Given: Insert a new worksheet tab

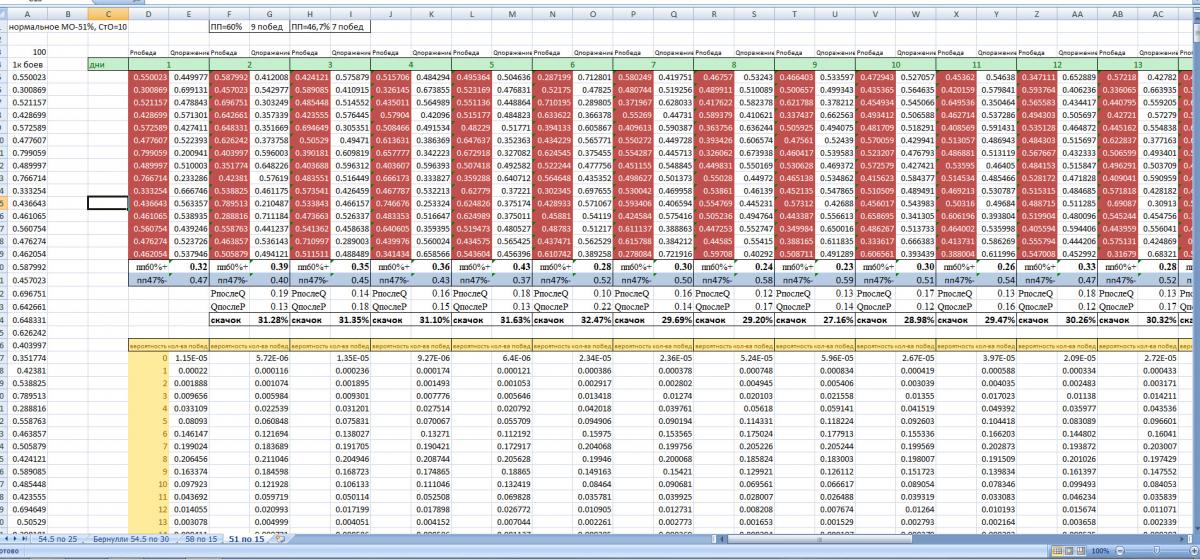Looking at the screenshot, I should coord(280,539).
